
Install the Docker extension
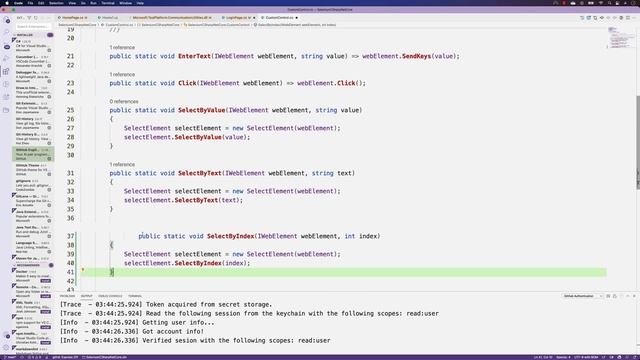[x=45, y=281]
